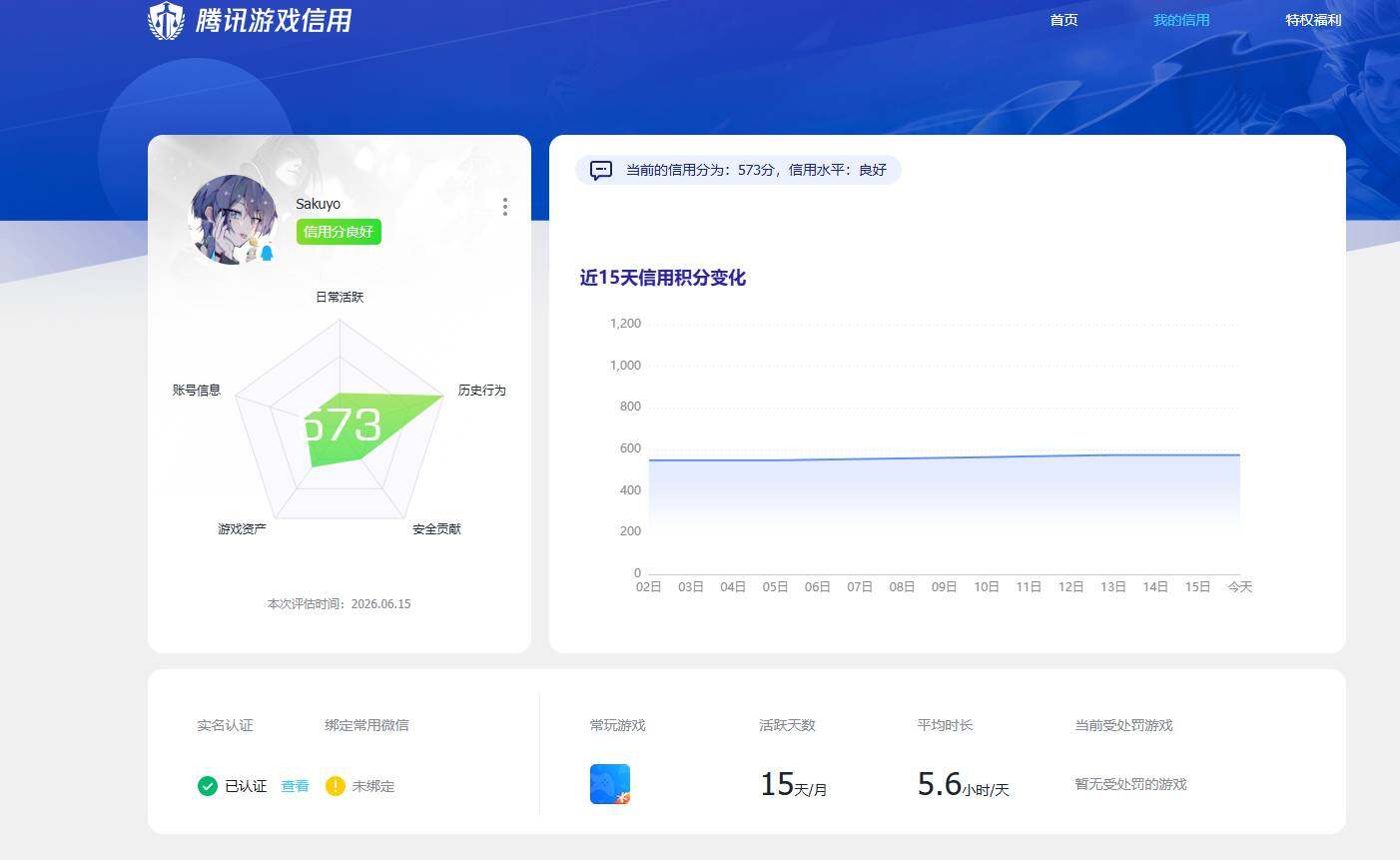This screenshot has height=860, width=1400.
Task: Click the Tencent Game Credit shield logo
Action: coord(167,20)
